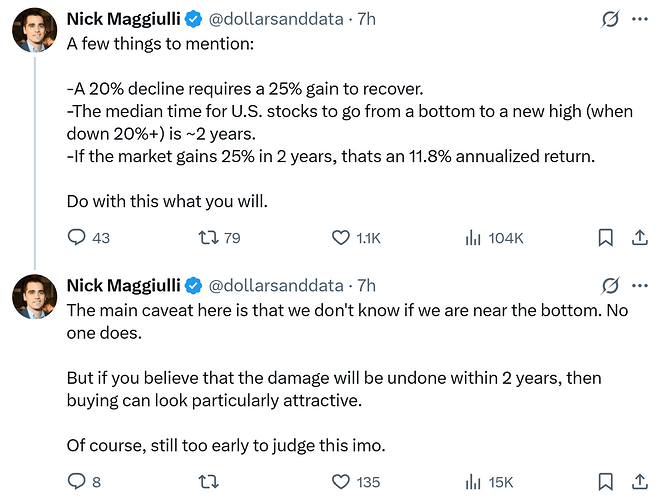Share the second tweet
This screenshot has width=666, height=500.
pos(640,482)
